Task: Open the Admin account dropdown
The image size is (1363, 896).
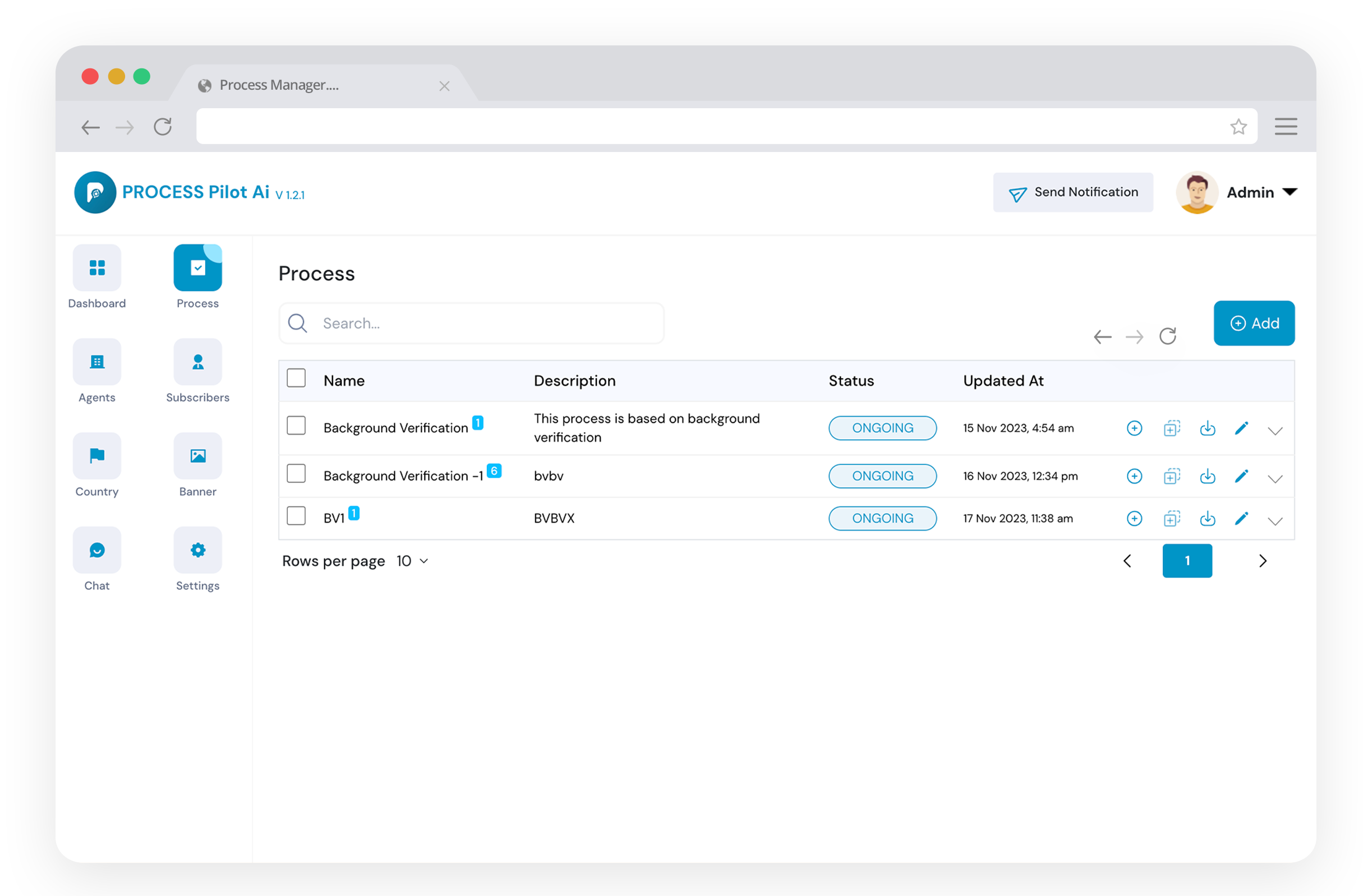Action: tap(1260, 192)
